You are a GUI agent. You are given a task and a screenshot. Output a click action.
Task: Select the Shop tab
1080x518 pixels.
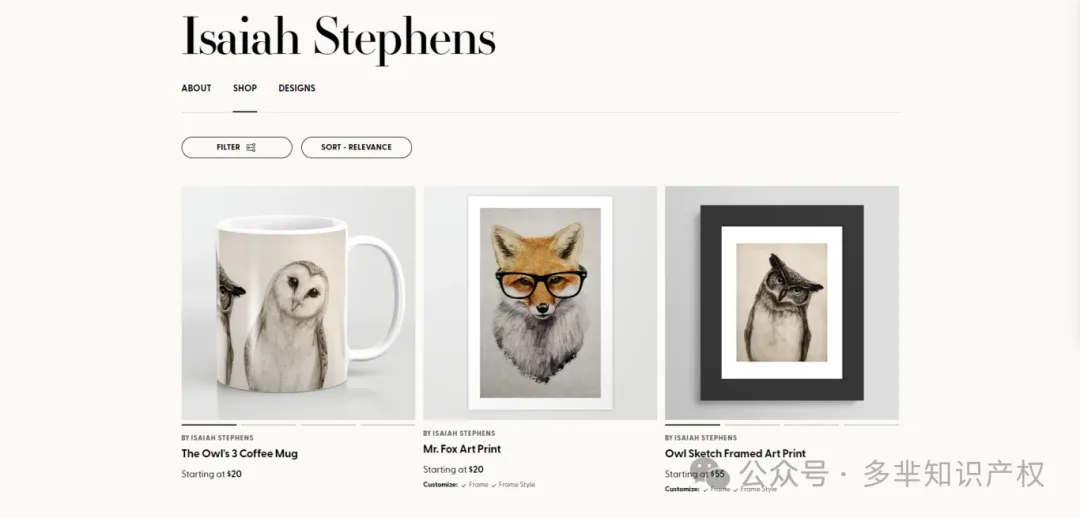click(x=245, y=88)
